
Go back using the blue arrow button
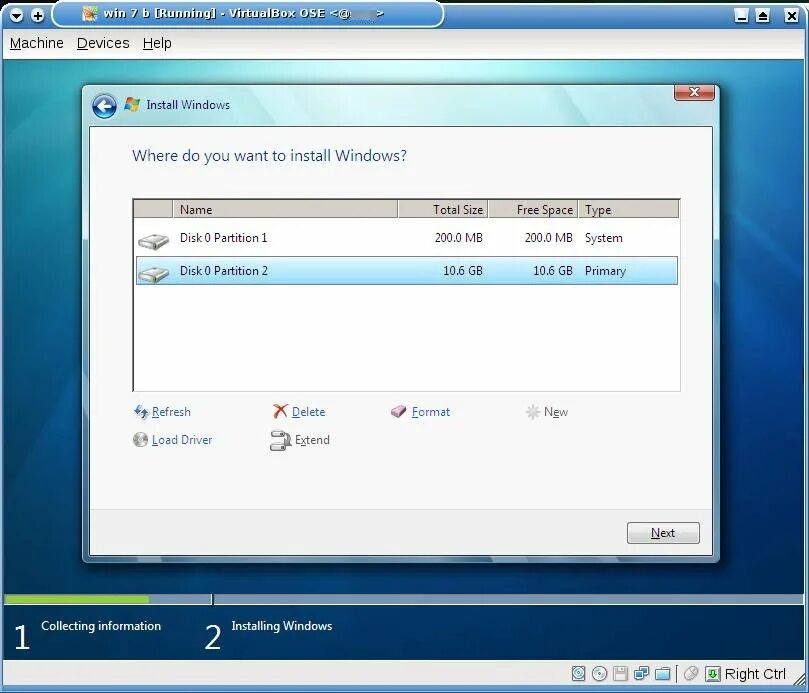coord(104,106)
